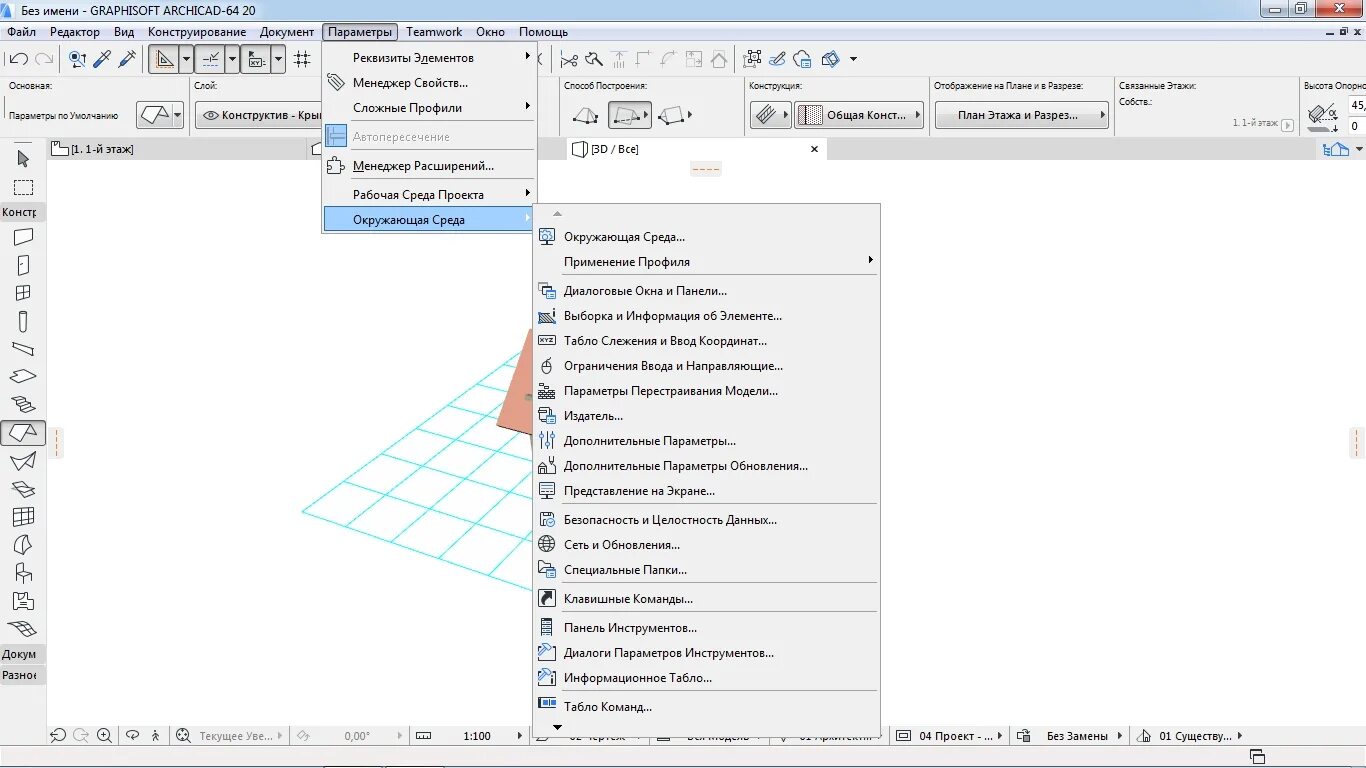Viewport: 1366px width, 768px height.
Task: Toggle grid snap icon in toolbar
Action: (302, 59)
